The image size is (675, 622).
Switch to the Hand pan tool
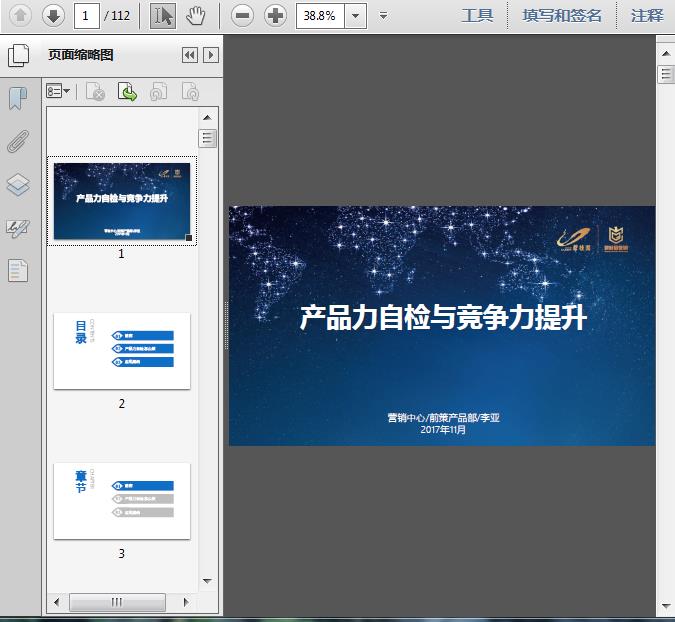[196, 15]
